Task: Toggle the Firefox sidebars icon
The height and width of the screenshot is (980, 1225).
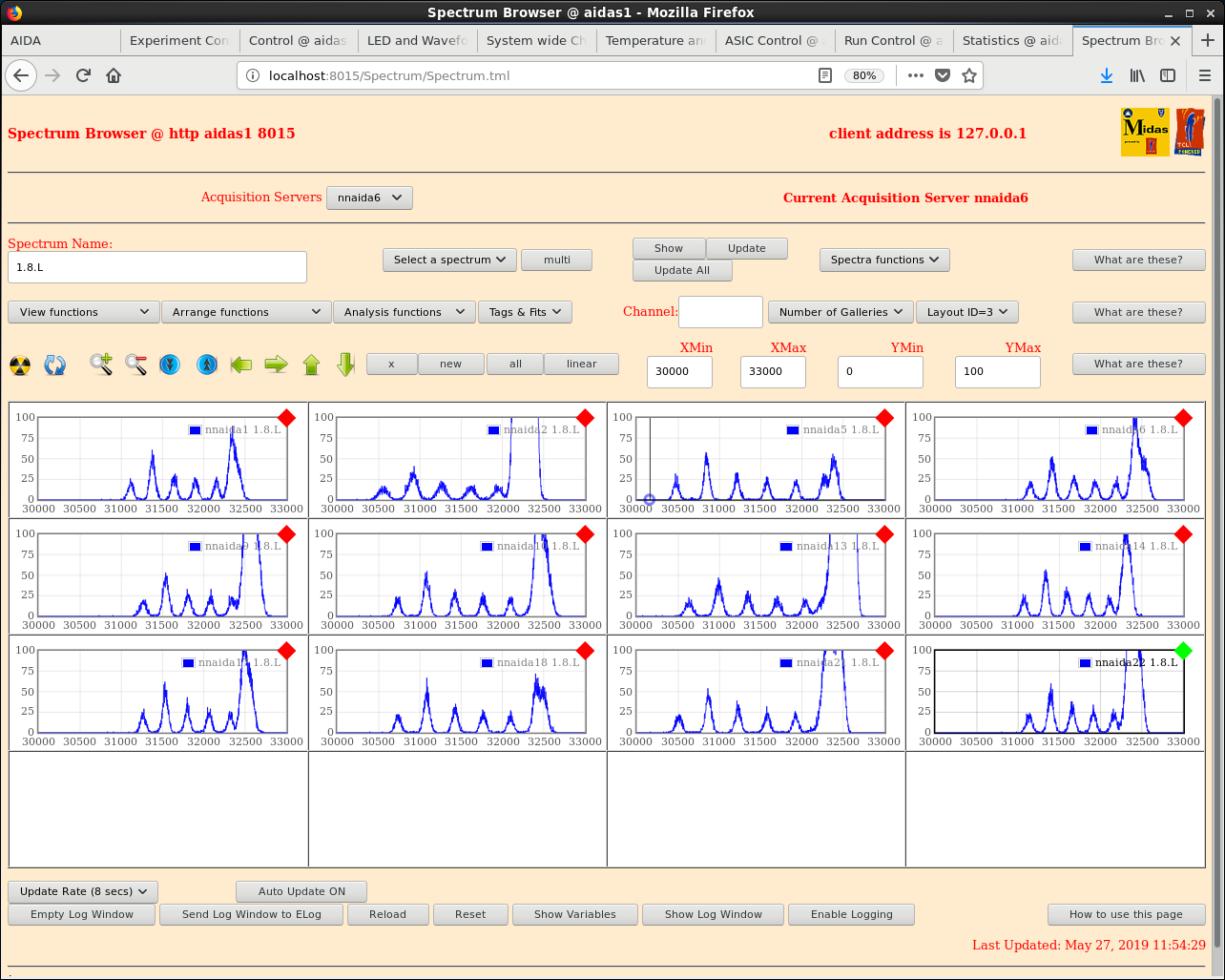Action: (1168, 75)
